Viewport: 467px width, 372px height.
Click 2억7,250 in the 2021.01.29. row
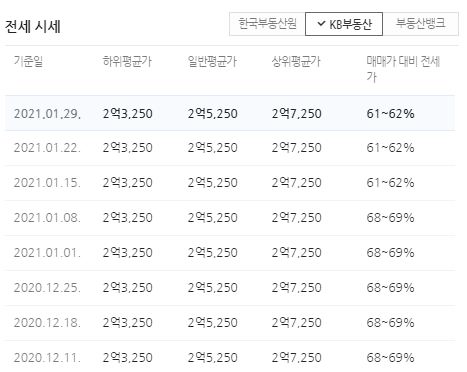pos(296,114)
